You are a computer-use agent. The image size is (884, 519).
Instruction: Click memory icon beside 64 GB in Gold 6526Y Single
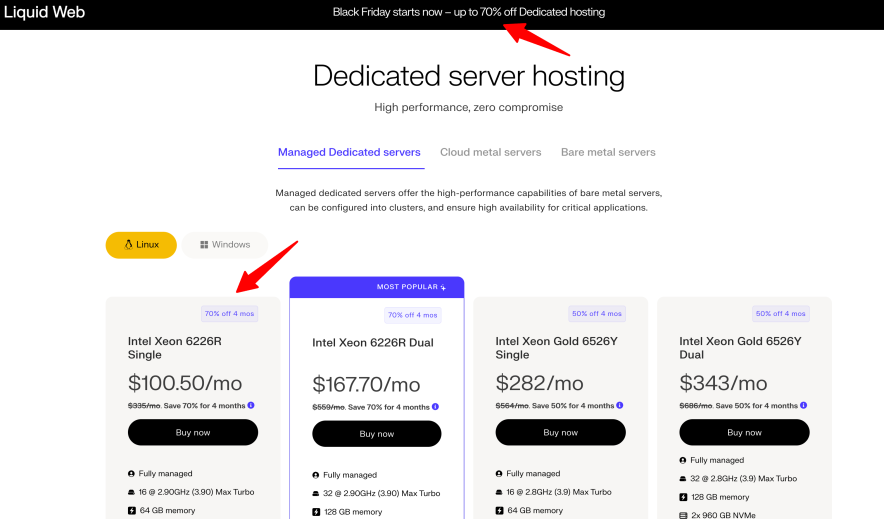[x=499, y=511]
